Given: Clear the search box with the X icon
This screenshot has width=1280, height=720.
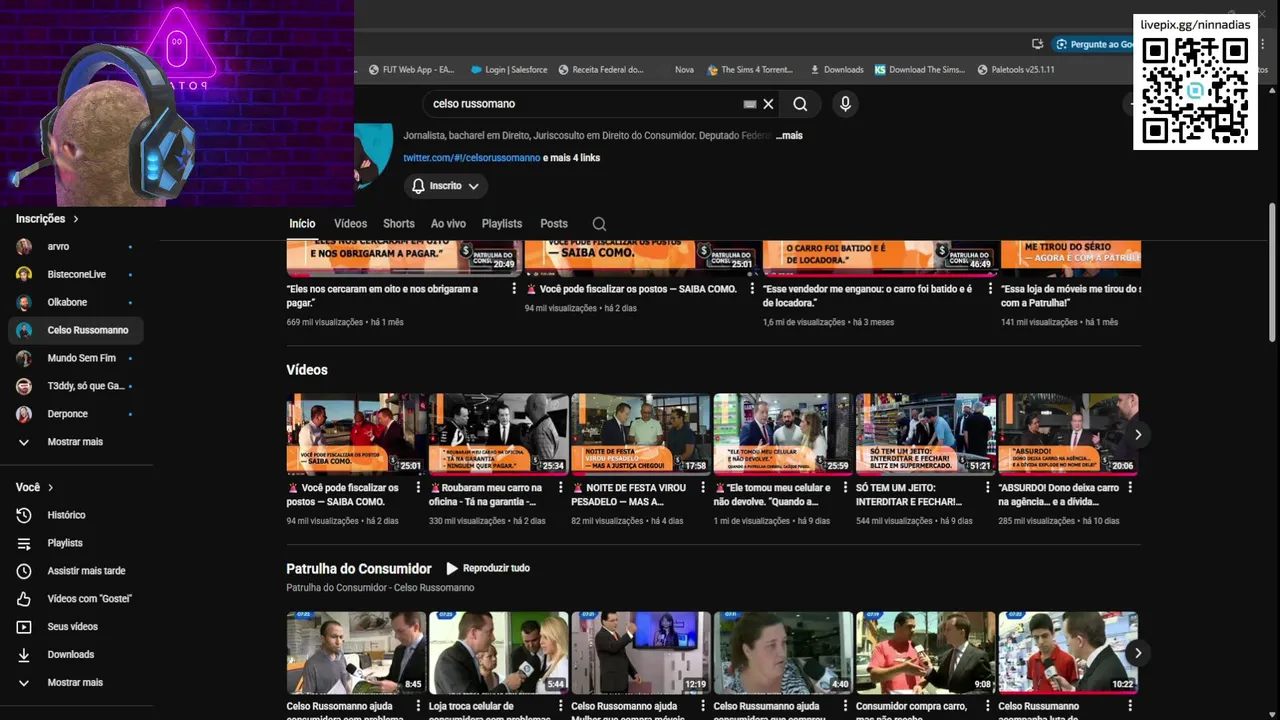Looking at the screenshot, I should [768, 104].
